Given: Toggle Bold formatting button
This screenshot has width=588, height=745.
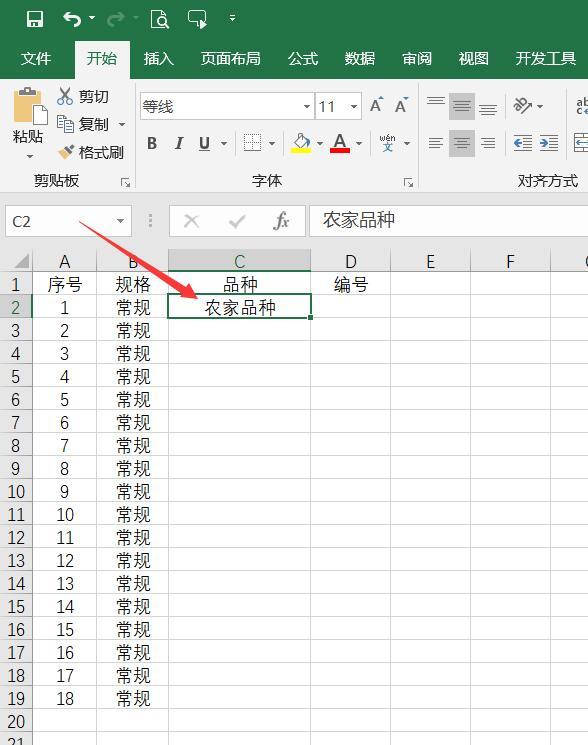Looking at the screenshot, I should (x=152, y=143).
